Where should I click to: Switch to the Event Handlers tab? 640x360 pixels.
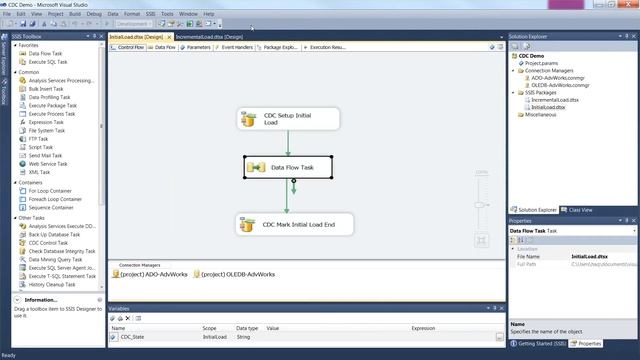234,47
